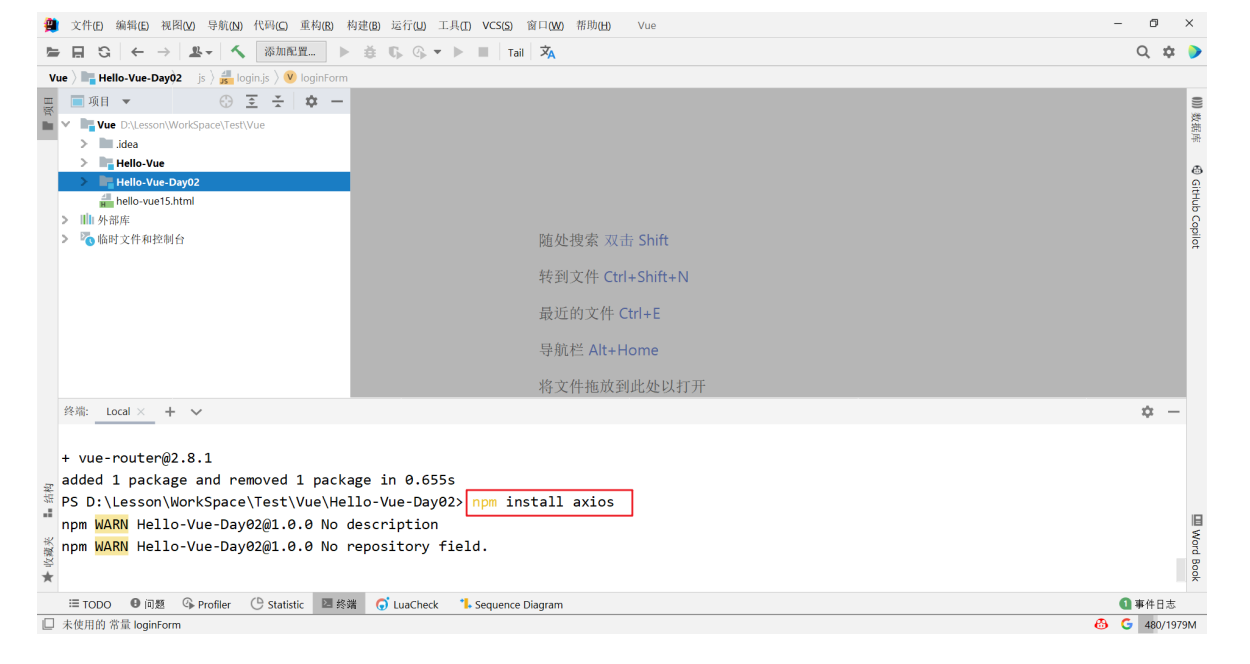Open project panel gear options
Image resolution: width=1250 pixels, height=664 pixels.
311,101
